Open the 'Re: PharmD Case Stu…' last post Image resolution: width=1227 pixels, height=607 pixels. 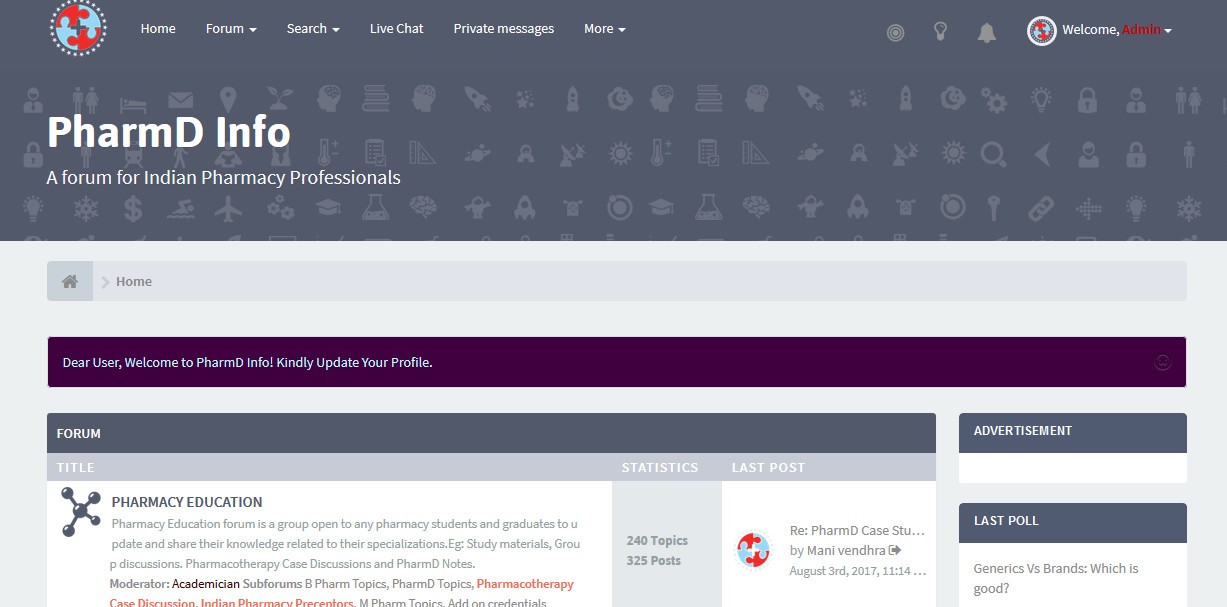(x=857, y=531)
